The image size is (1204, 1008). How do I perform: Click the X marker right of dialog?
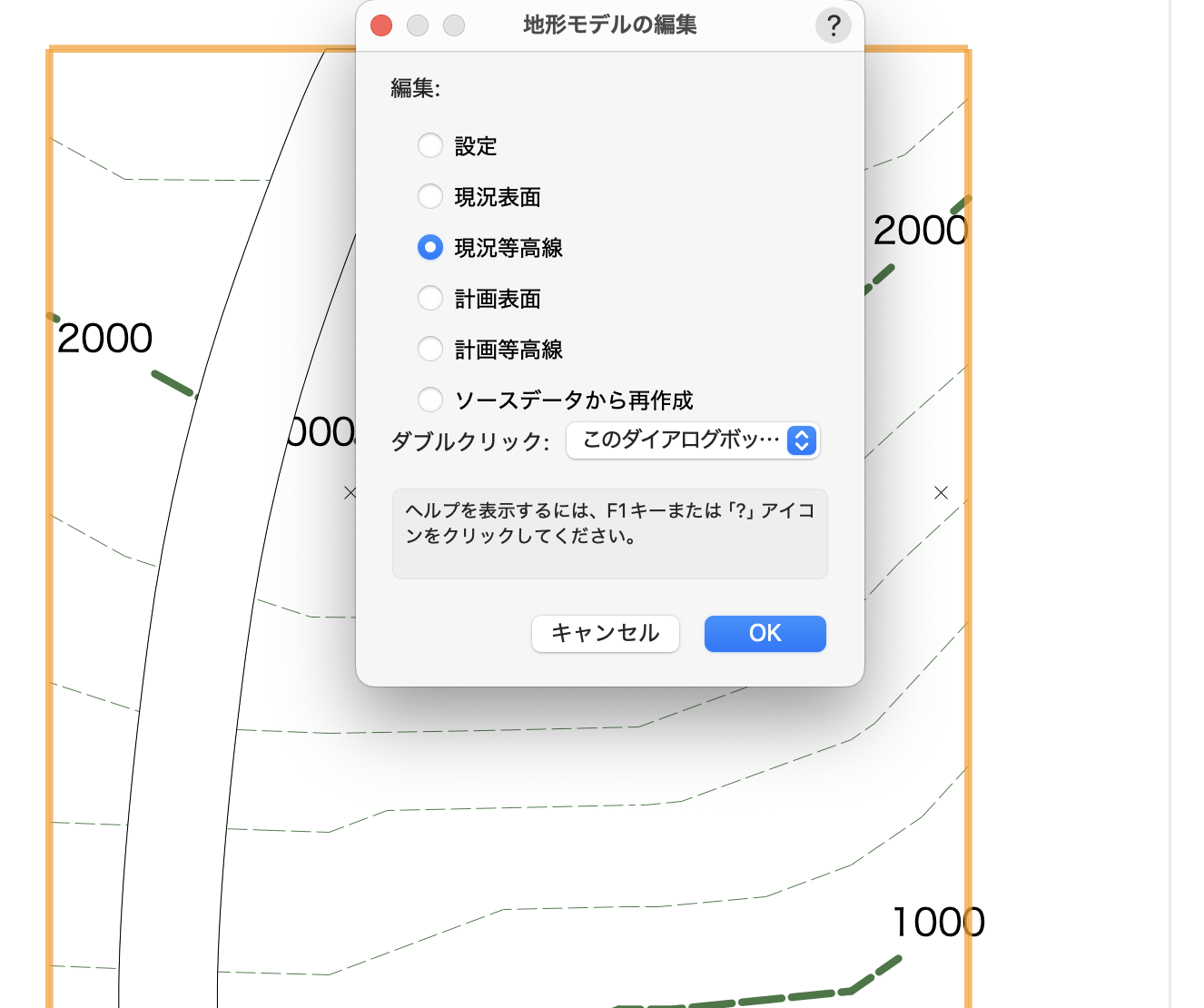tap(941, 492)
